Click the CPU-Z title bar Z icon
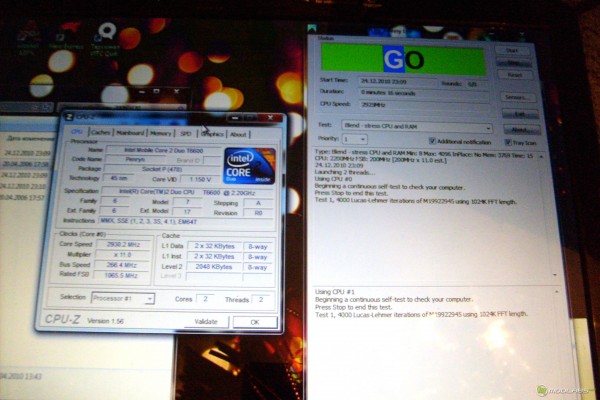 pyautogui.click(x=68, y=117)
